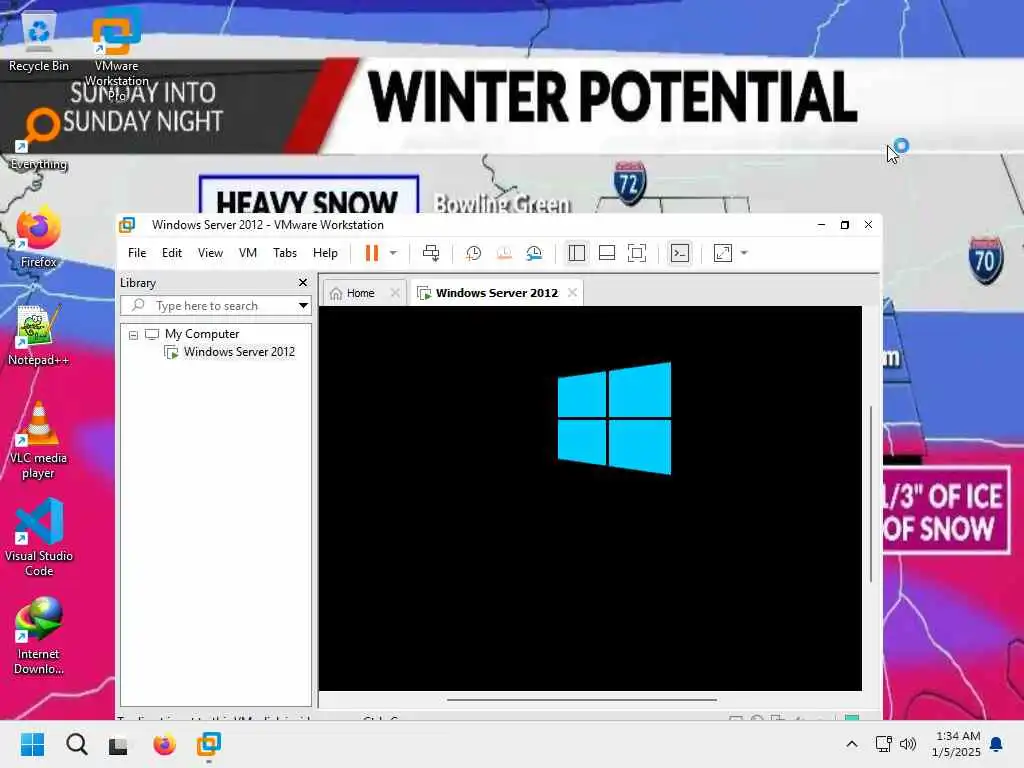
Task: Open the Edit menu
Action: [x=172, y=253]
